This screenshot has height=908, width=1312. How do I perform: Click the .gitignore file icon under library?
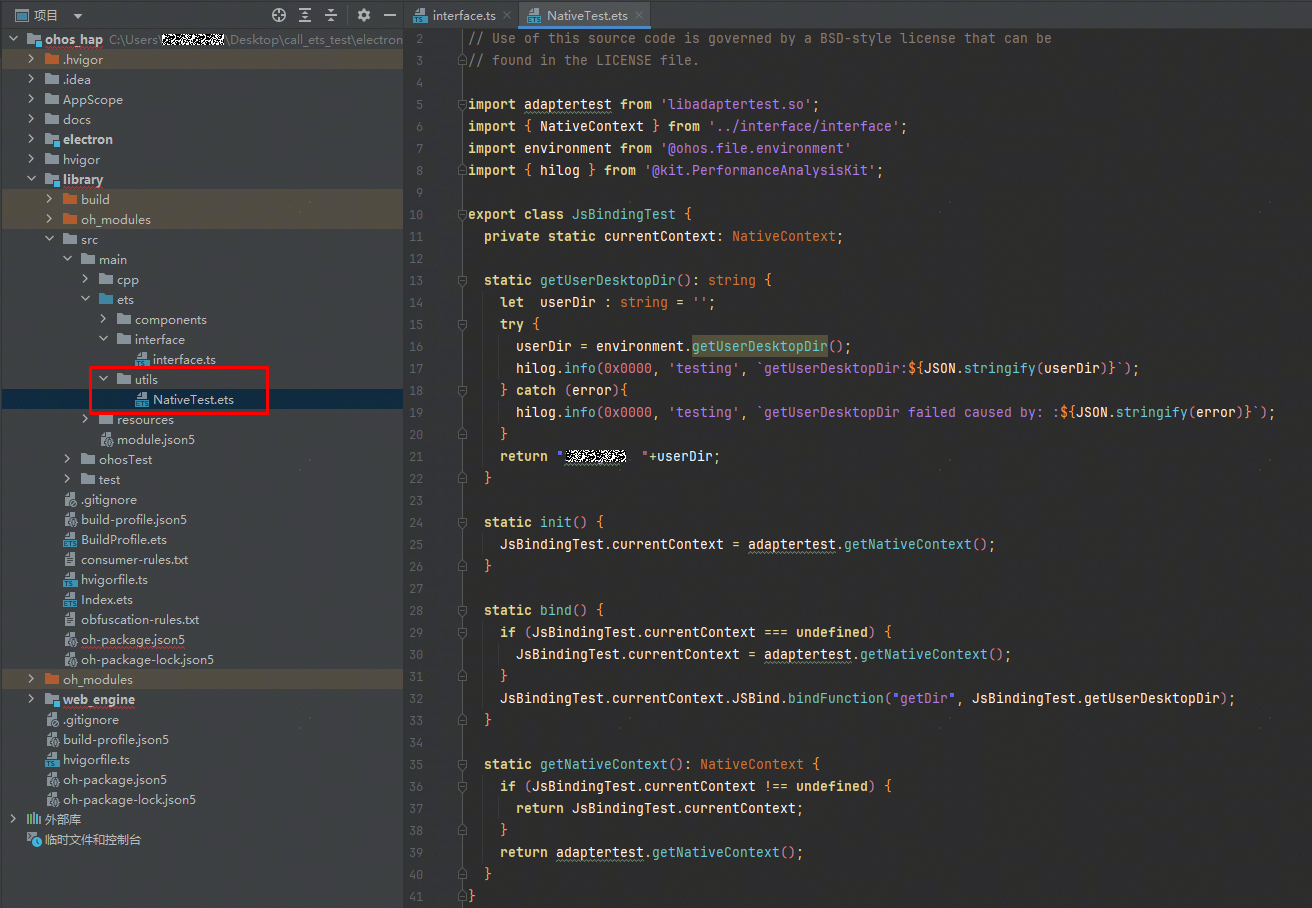(70, 500)
